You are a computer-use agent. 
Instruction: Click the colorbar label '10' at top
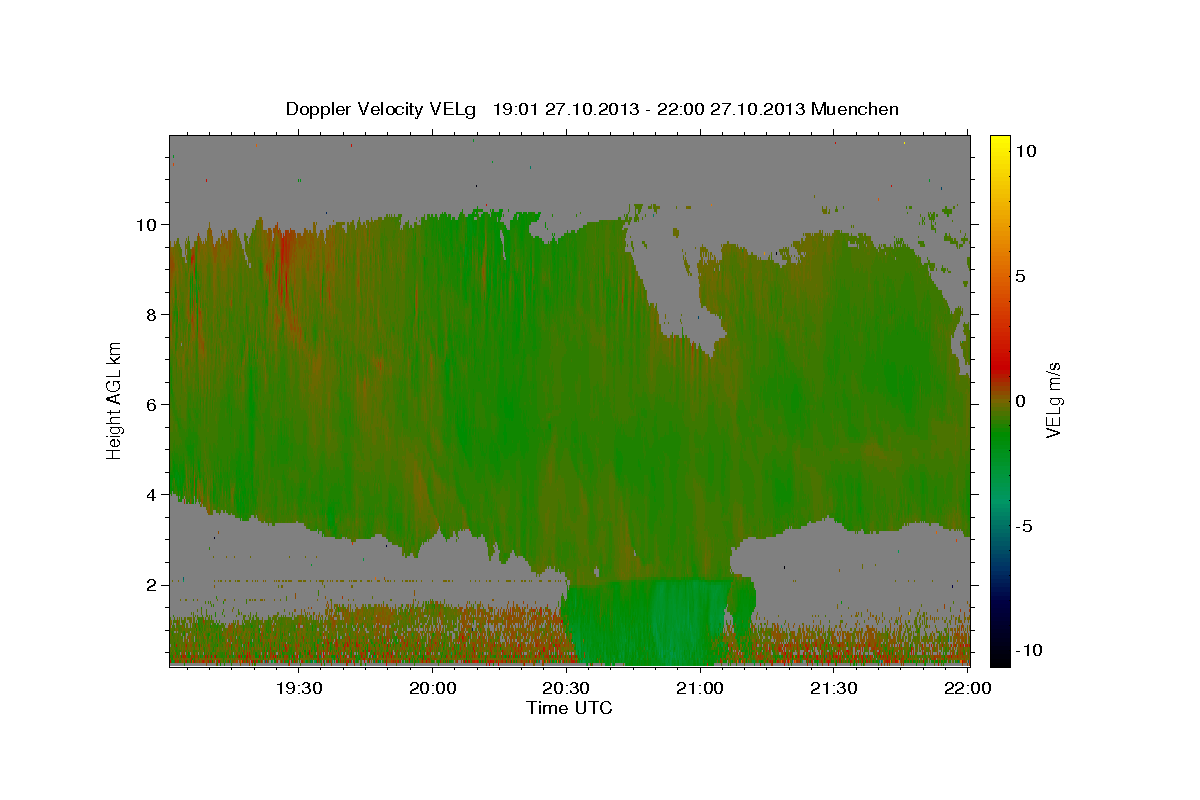click(x=1025, y=150)
